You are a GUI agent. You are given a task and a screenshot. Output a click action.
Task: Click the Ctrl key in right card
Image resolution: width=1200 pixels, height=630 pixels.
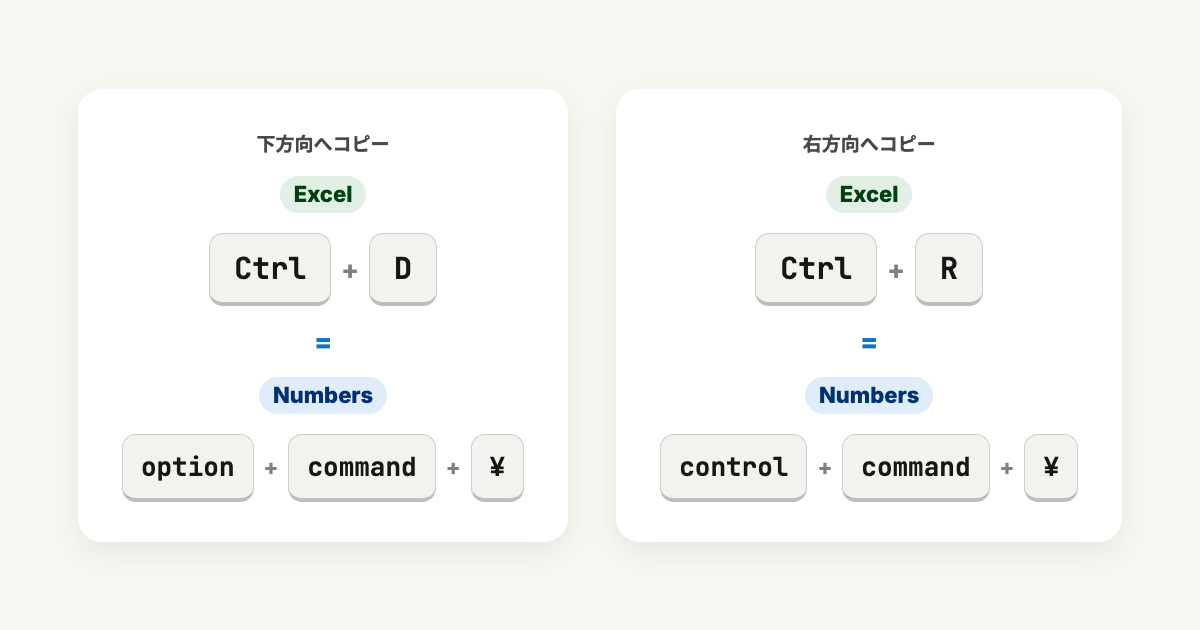click(816, 269)
